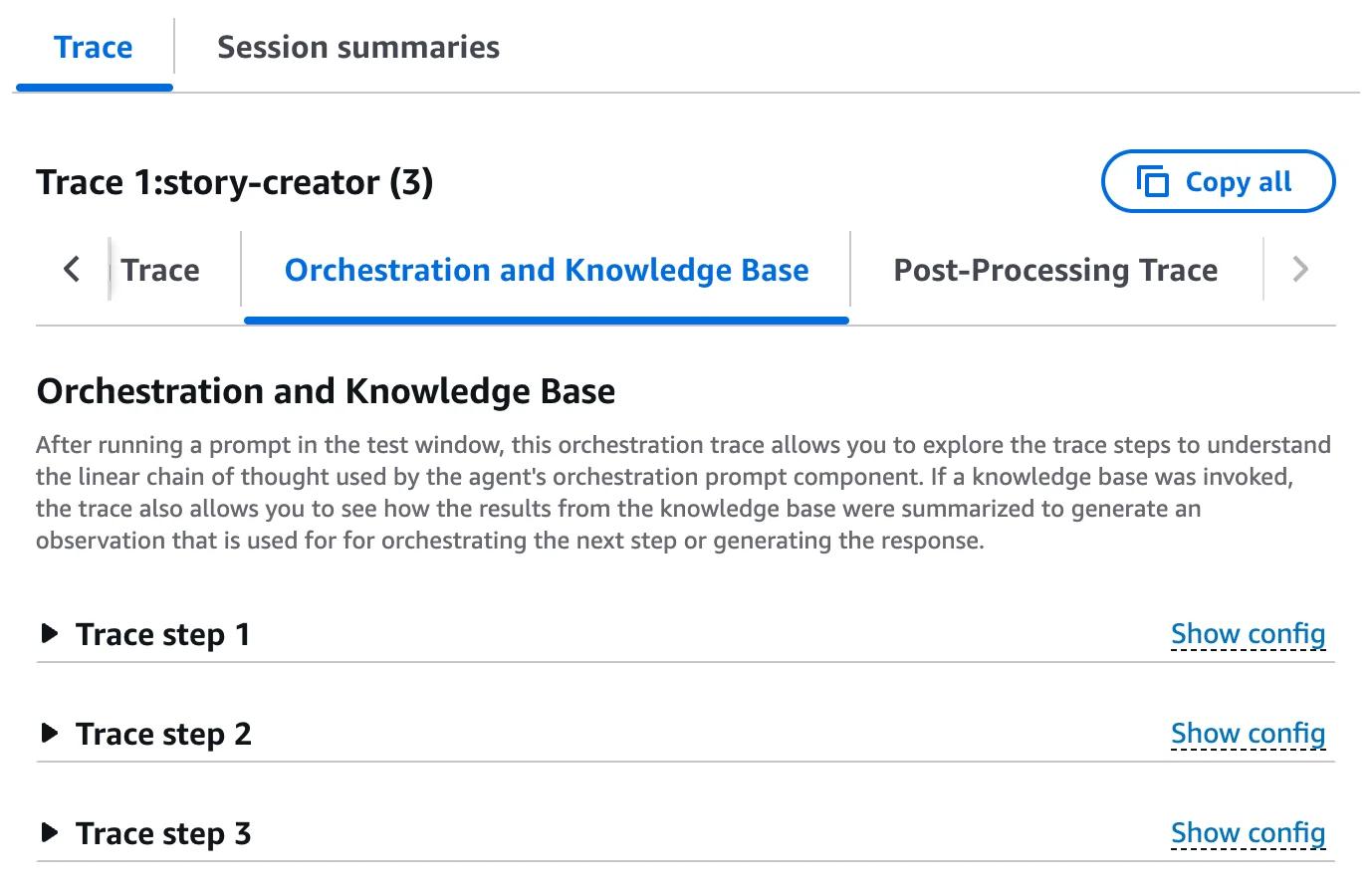Expand Trace step 2 triangle
This screenshot has height=888, width=1372.
(49, 733)
